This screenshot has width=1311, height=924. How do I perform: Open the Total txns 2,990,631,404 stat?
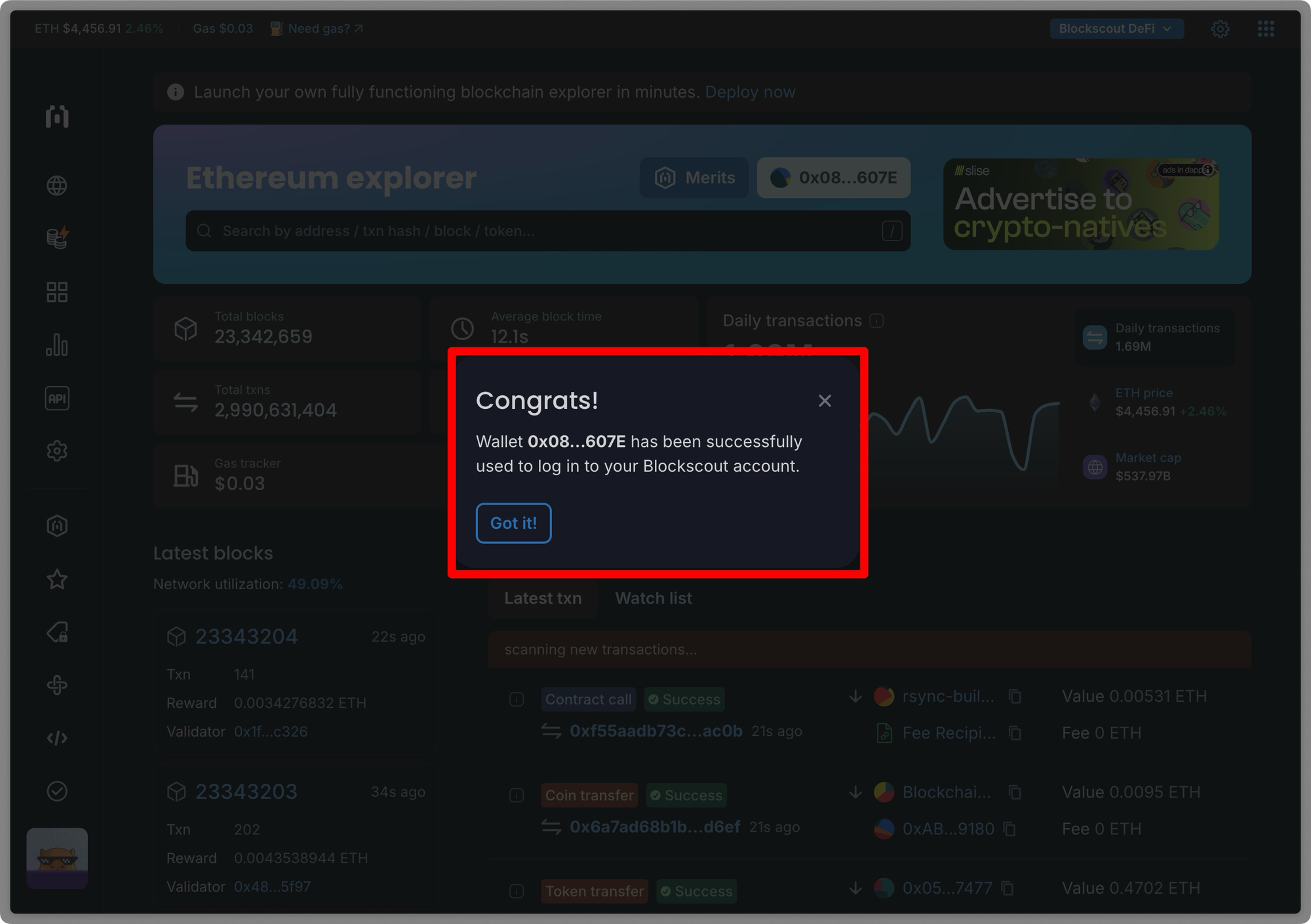coord(288,402)
